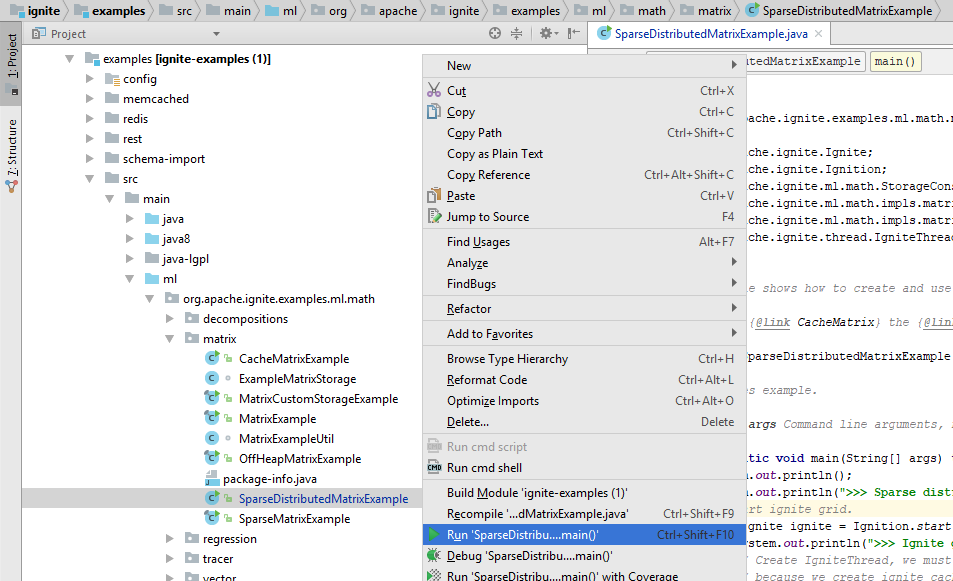953x581 pixels.
Task: Click the scroll-from-source target icon
Action: click(x=495, y=33)
